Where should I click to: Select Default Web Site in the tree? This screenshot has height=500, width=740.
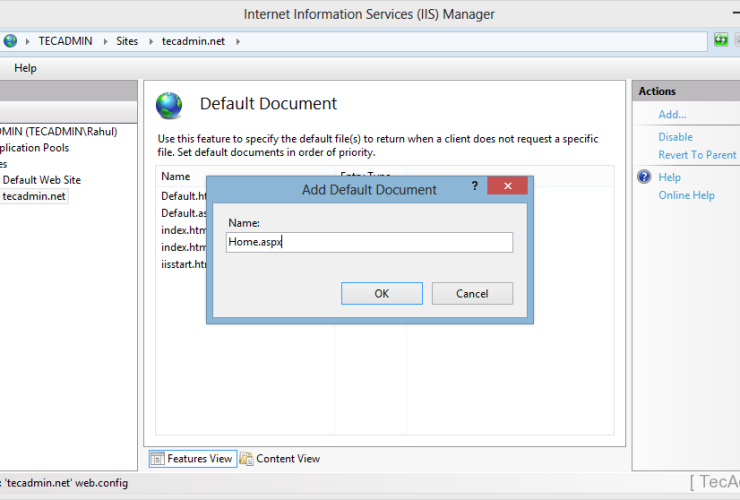pyautogui.click(x=41, y=180)
